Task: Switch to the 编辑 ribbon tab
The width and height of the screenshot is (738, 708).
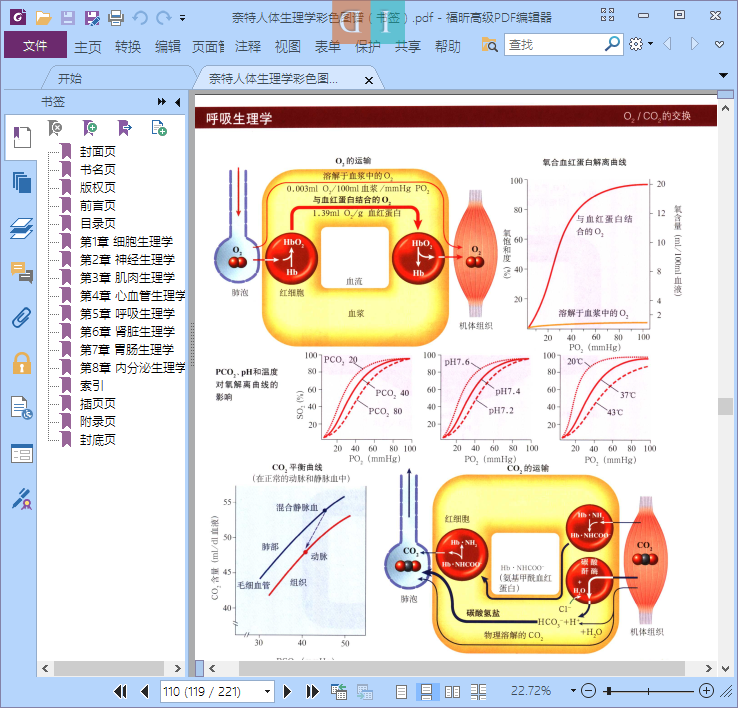Action: point(168,46)
